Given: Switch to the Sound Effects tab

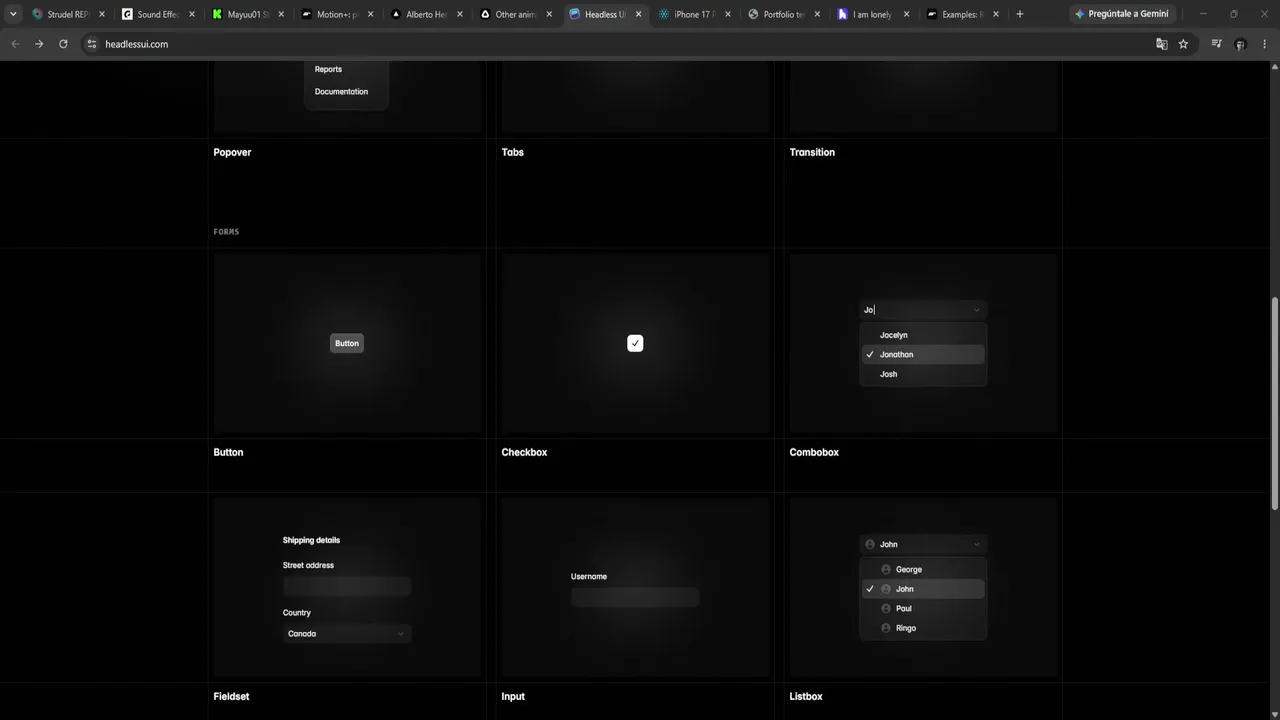Looking at the screenshot, I should 157,15.
